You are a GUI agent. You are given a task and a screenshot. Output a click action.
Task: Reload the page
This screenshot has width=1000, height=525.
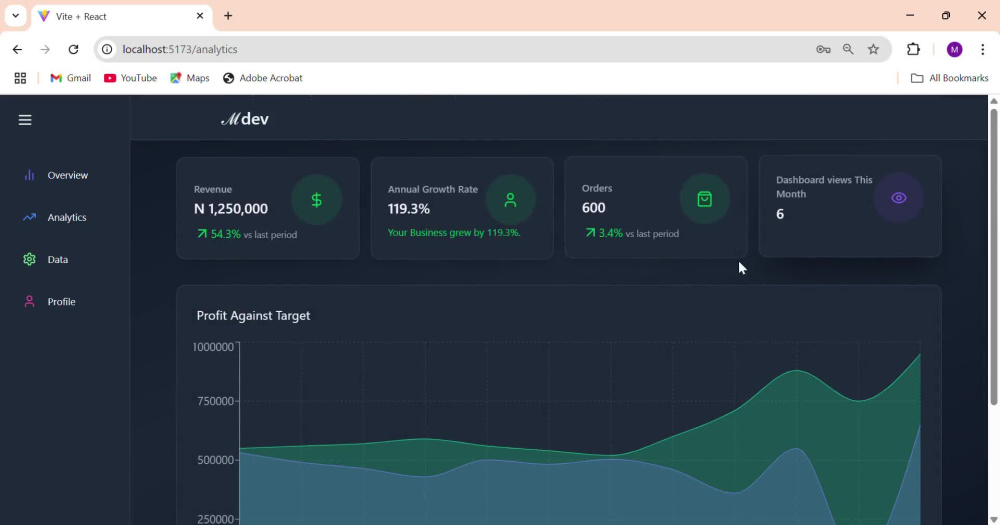[73, 49]
